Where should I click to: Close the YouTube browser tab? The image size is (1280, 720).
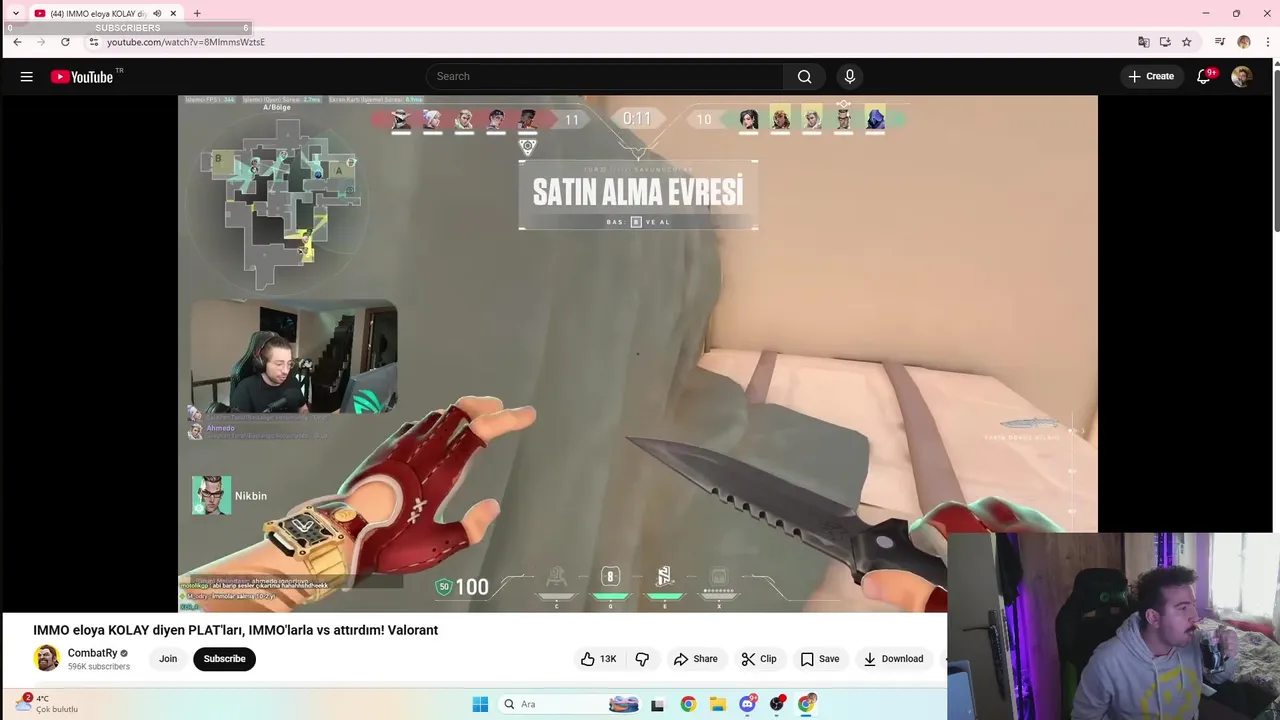(x=173, y=13)
